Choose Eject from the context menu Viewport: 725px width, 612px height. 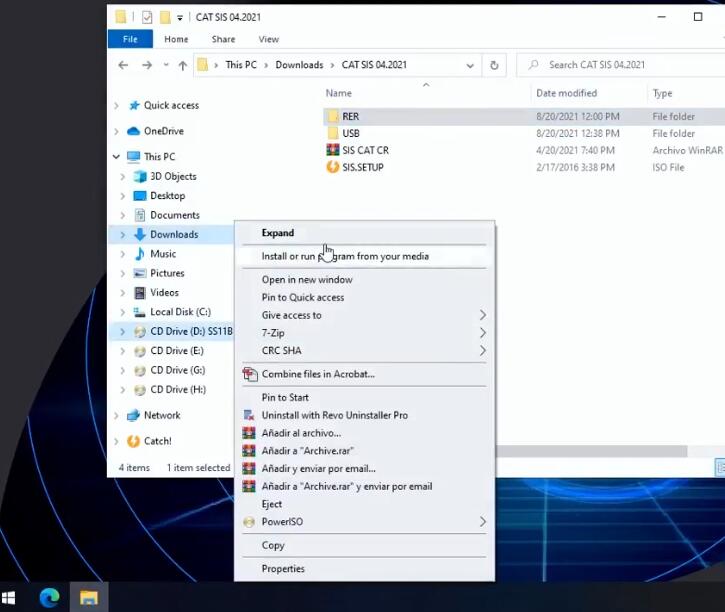click(364, 504)
